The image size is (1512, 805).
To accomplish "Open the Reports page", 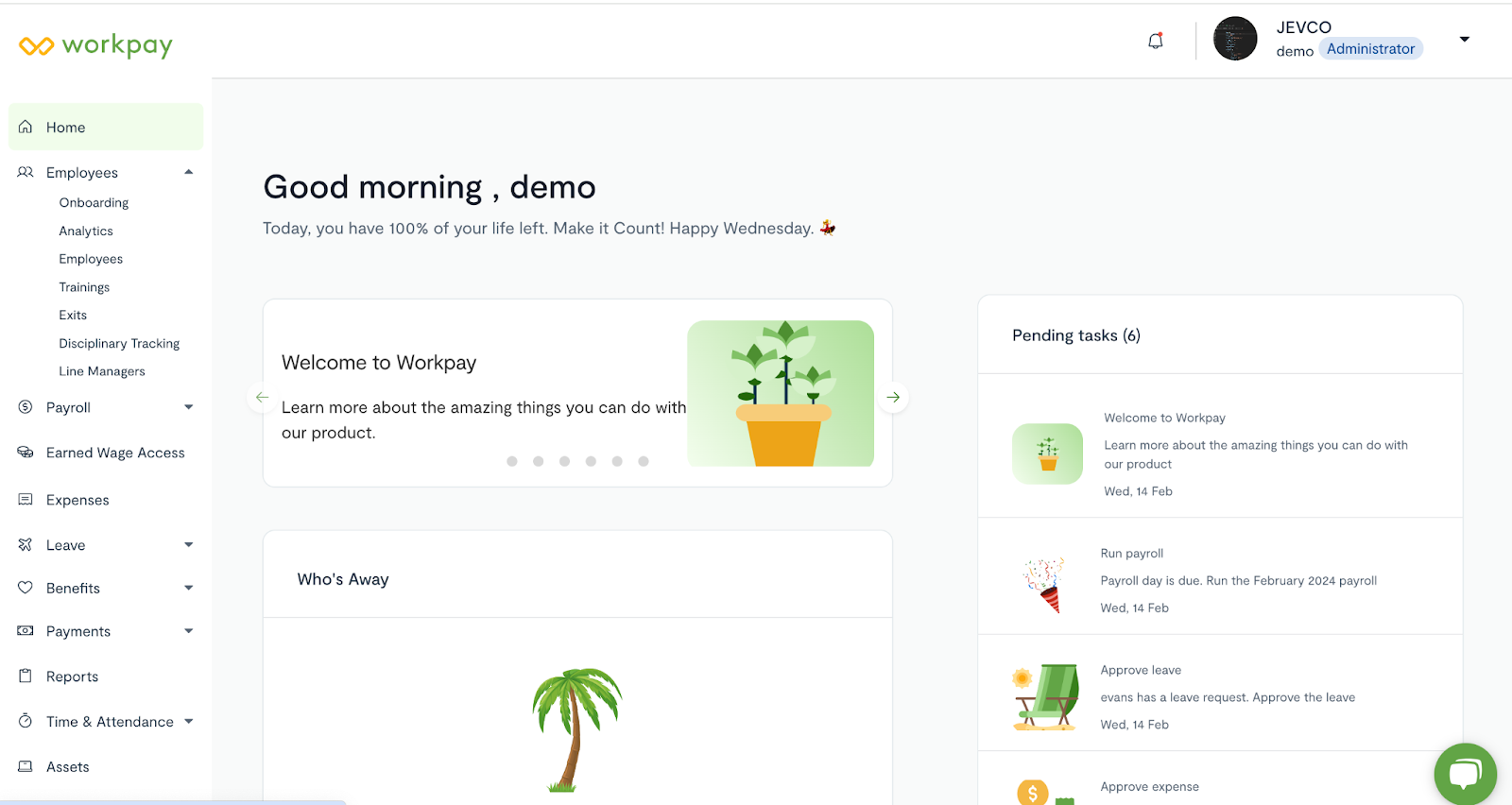I will tap(72, 677).
